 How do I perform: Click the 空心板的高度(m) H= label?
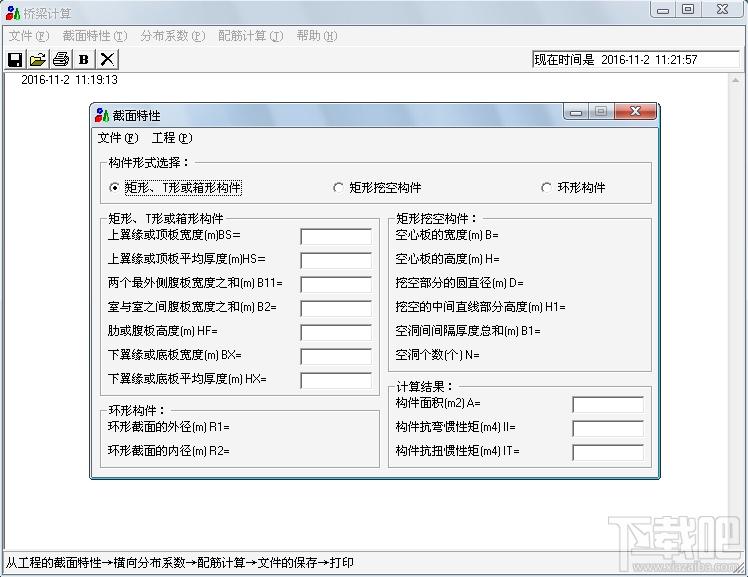click(447, 259)
